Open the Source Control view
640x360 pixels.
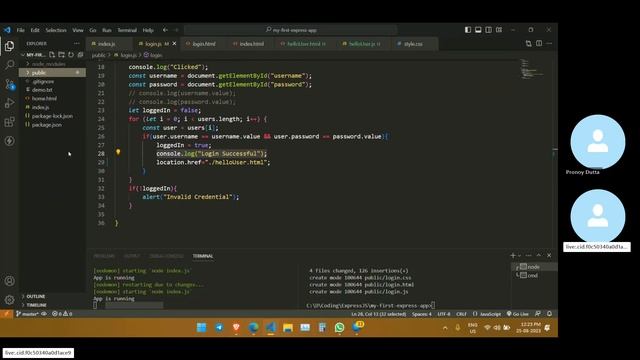point(9,84)
